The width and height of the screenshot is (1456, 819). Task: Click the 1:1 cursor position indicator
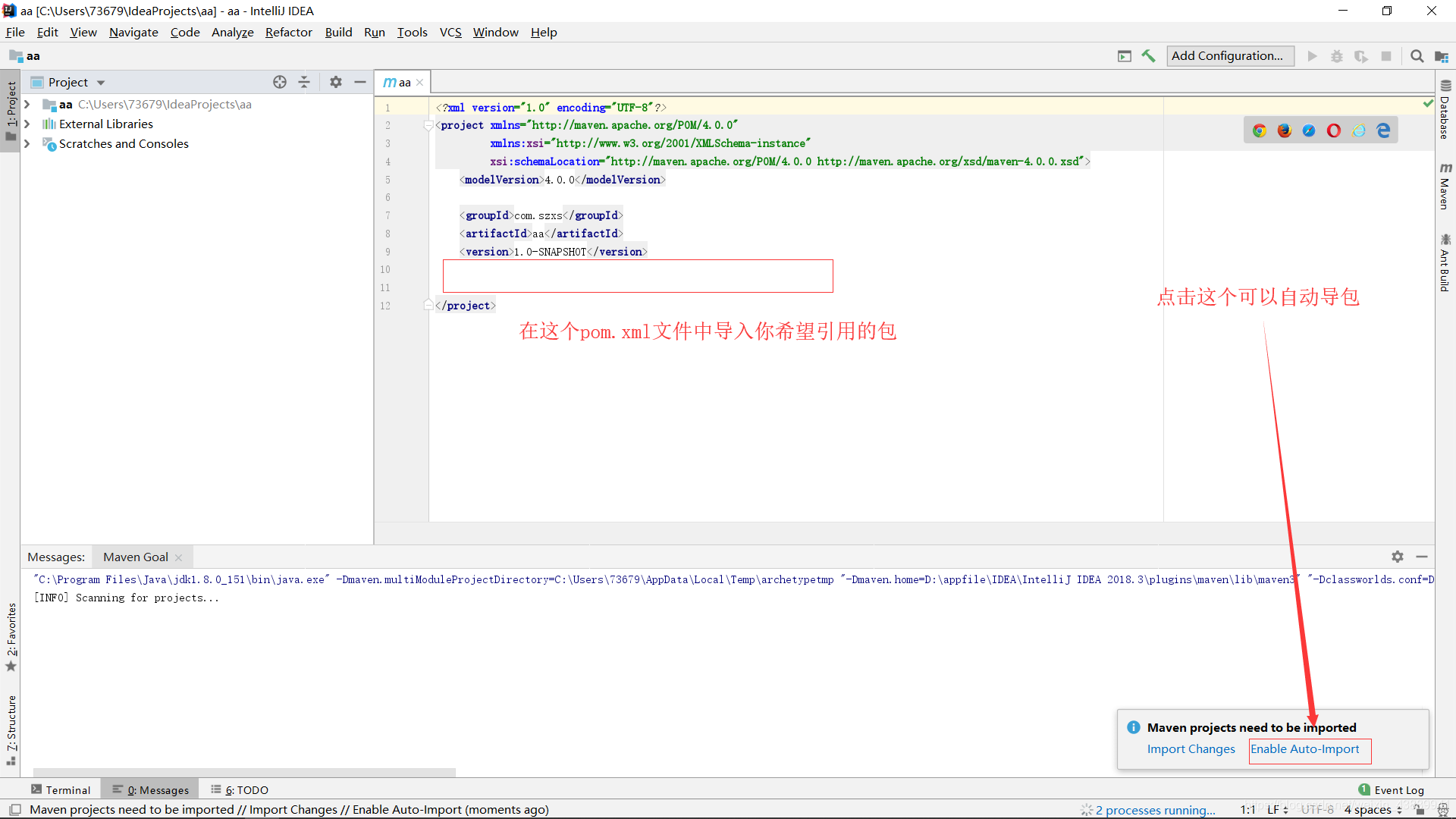click(x=1247, y=810)
